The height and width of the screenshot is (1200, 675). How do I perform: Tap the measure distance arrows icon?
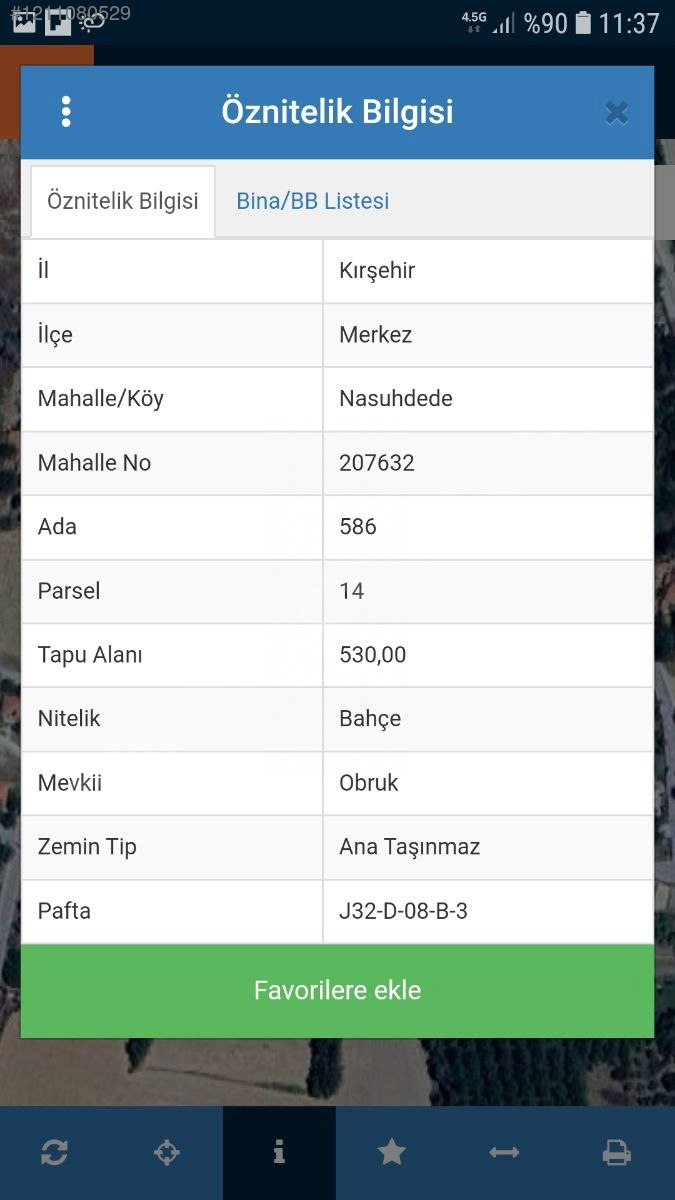504,1153
